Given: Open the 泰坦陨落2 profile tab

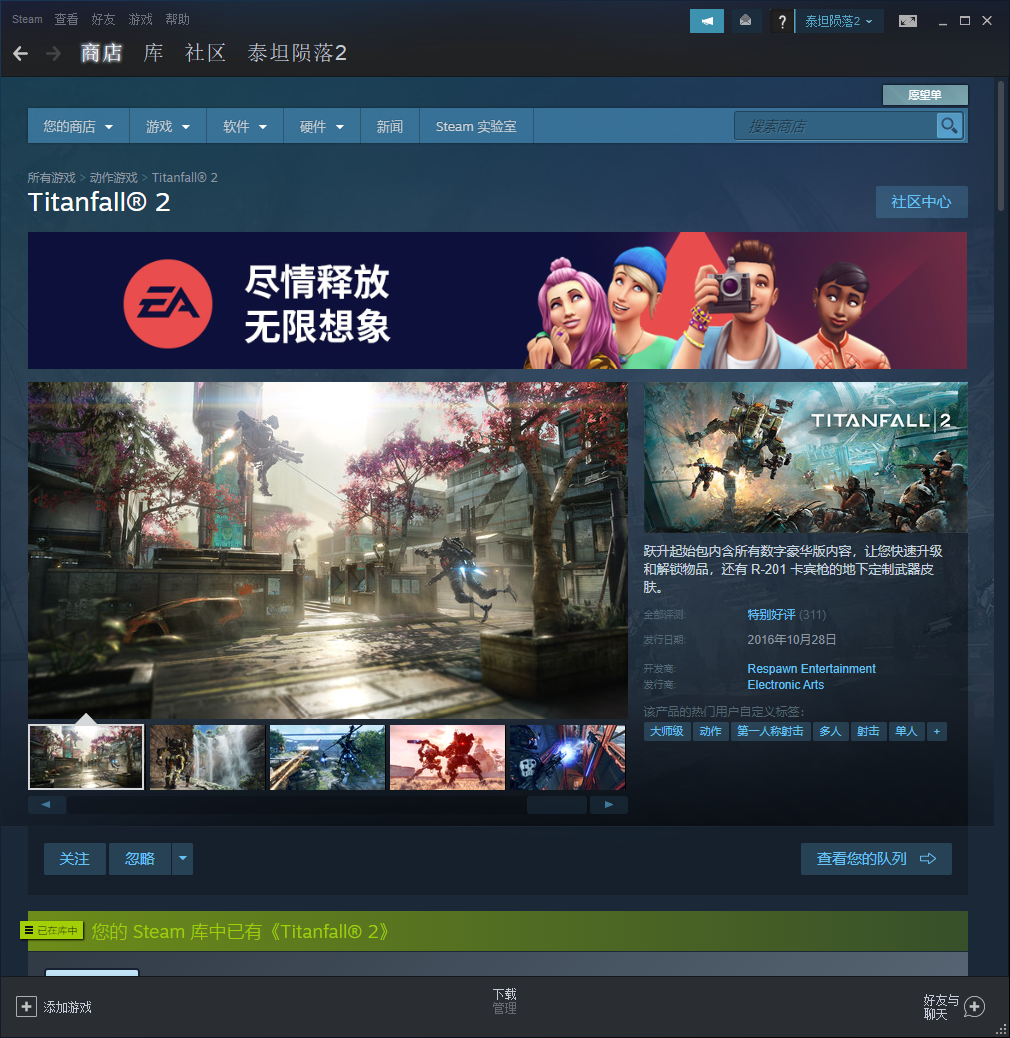Looking at the screenshot, I should pos(297,53).
